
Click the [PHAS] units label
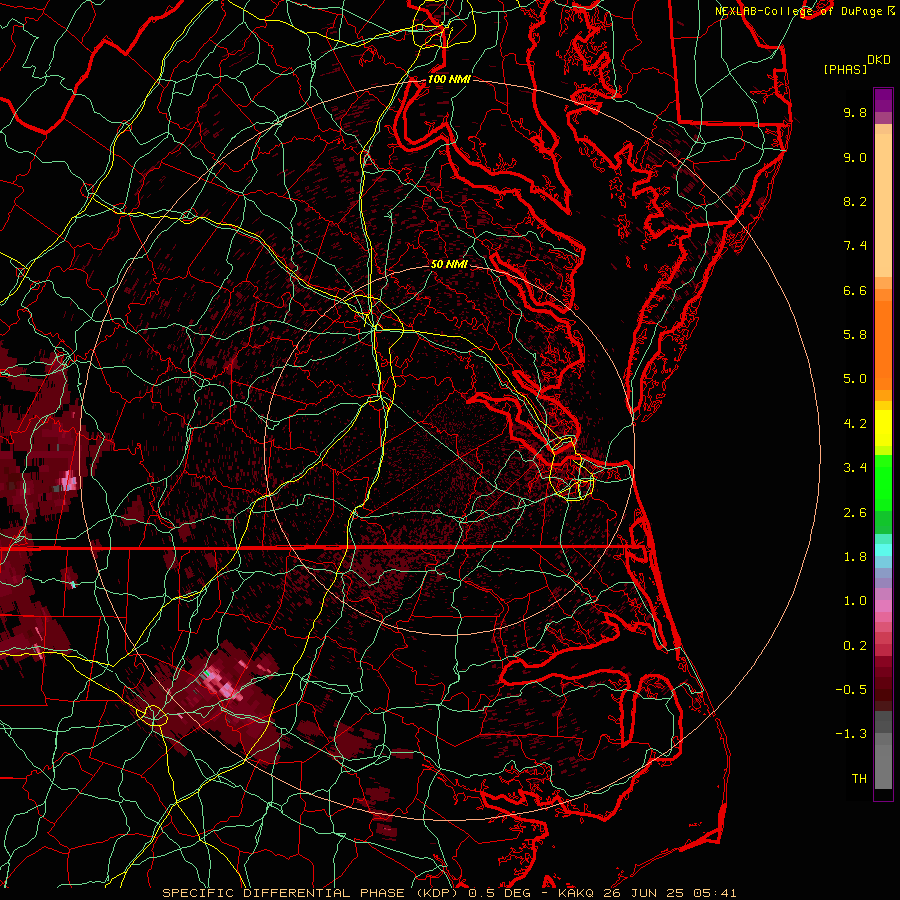(x=845, y=69)
